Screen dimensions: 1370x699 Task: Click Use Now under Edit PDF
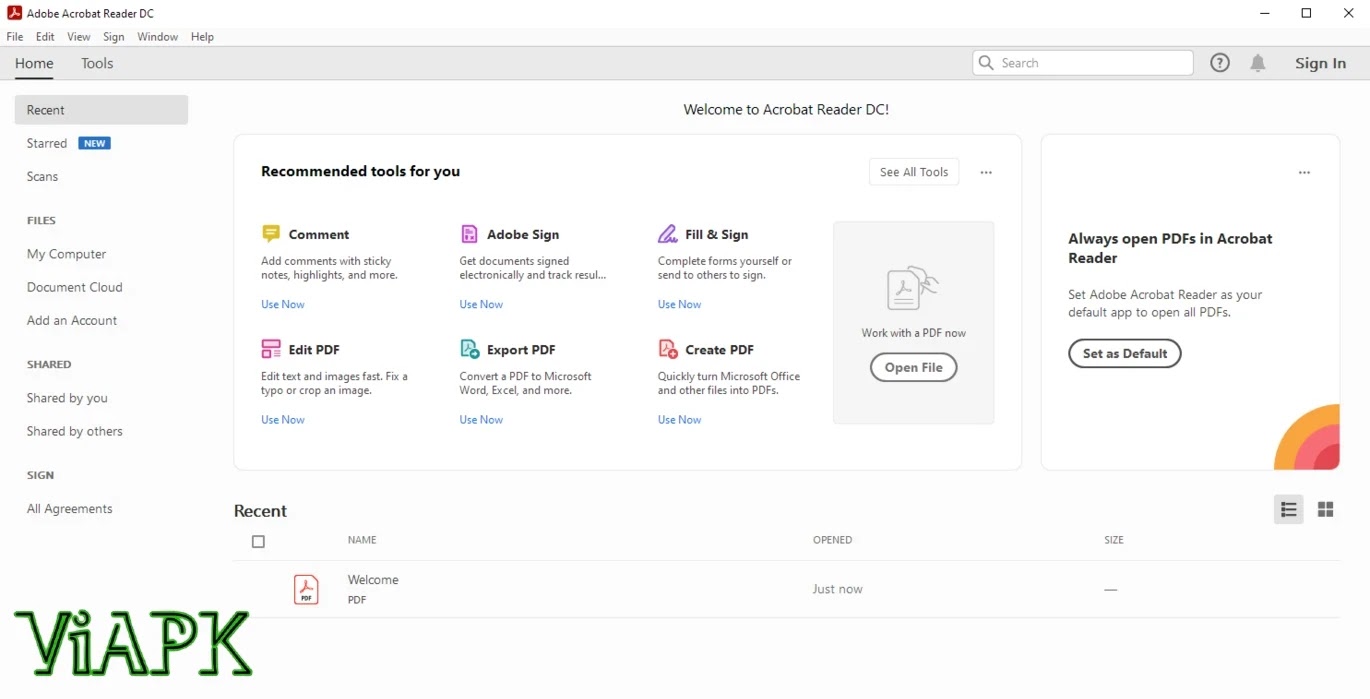click(x=283, y=420)
